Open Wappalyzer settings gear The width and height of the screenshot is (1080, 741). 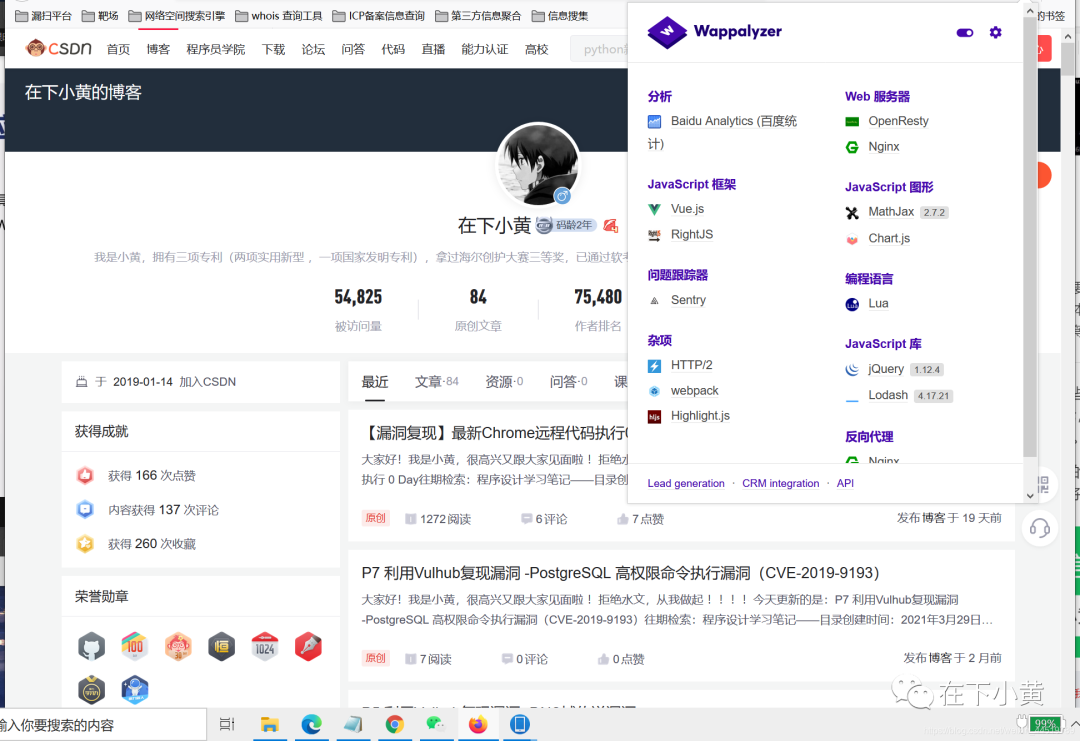coord(995,32)
